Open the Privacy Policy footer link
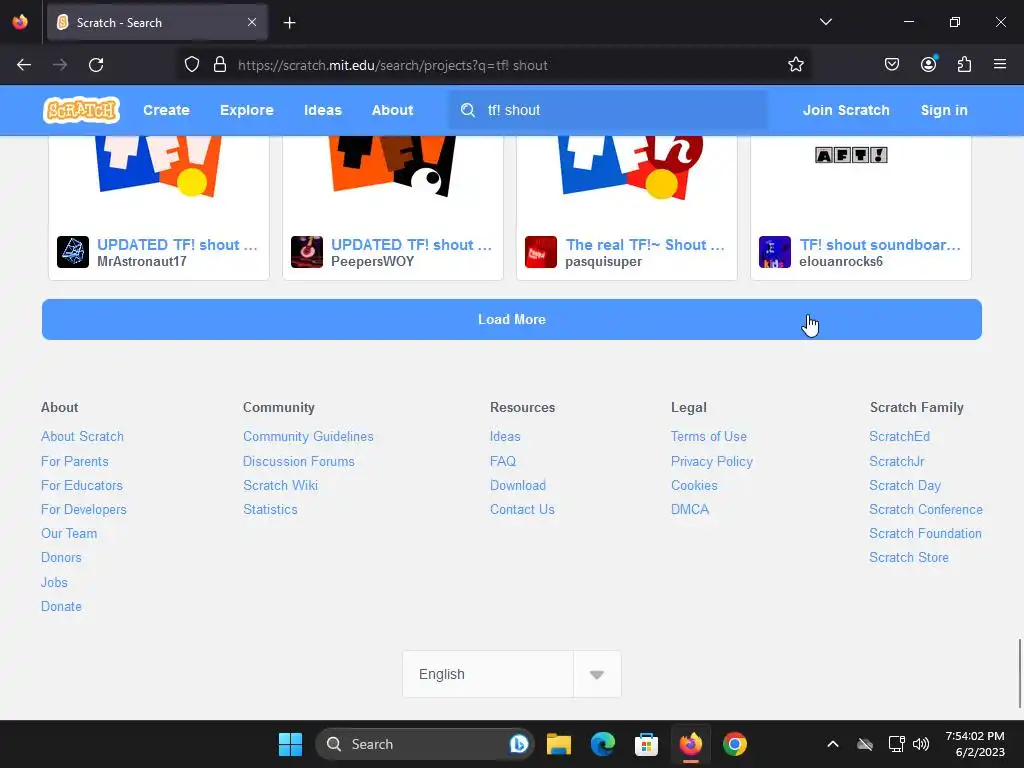Image resolution: width=1024 pixels, height=768 pixels. tap(712, 461)
